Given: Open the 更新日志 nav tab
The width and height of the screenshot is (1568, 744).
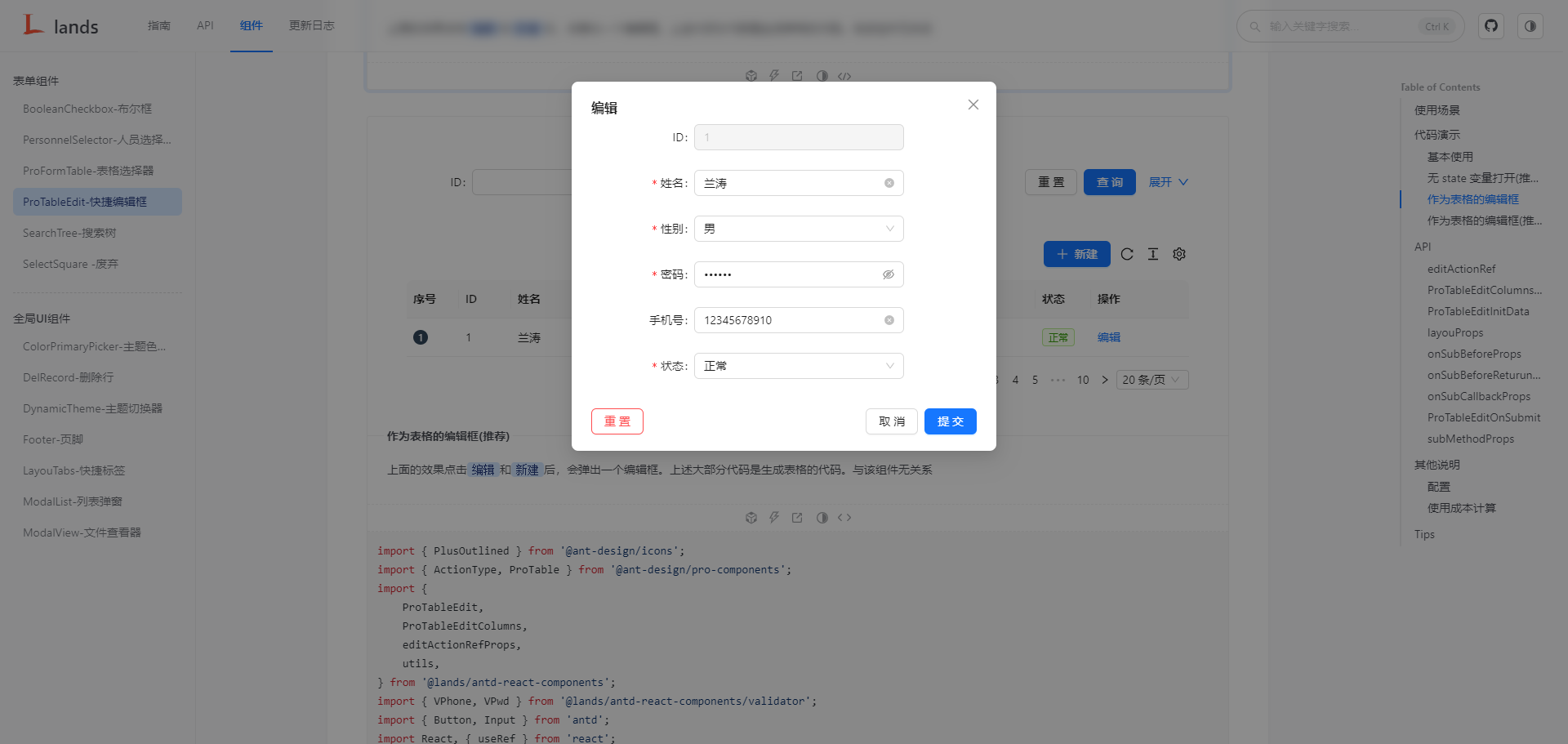Looking at the screenshot, I should (312, 25).
